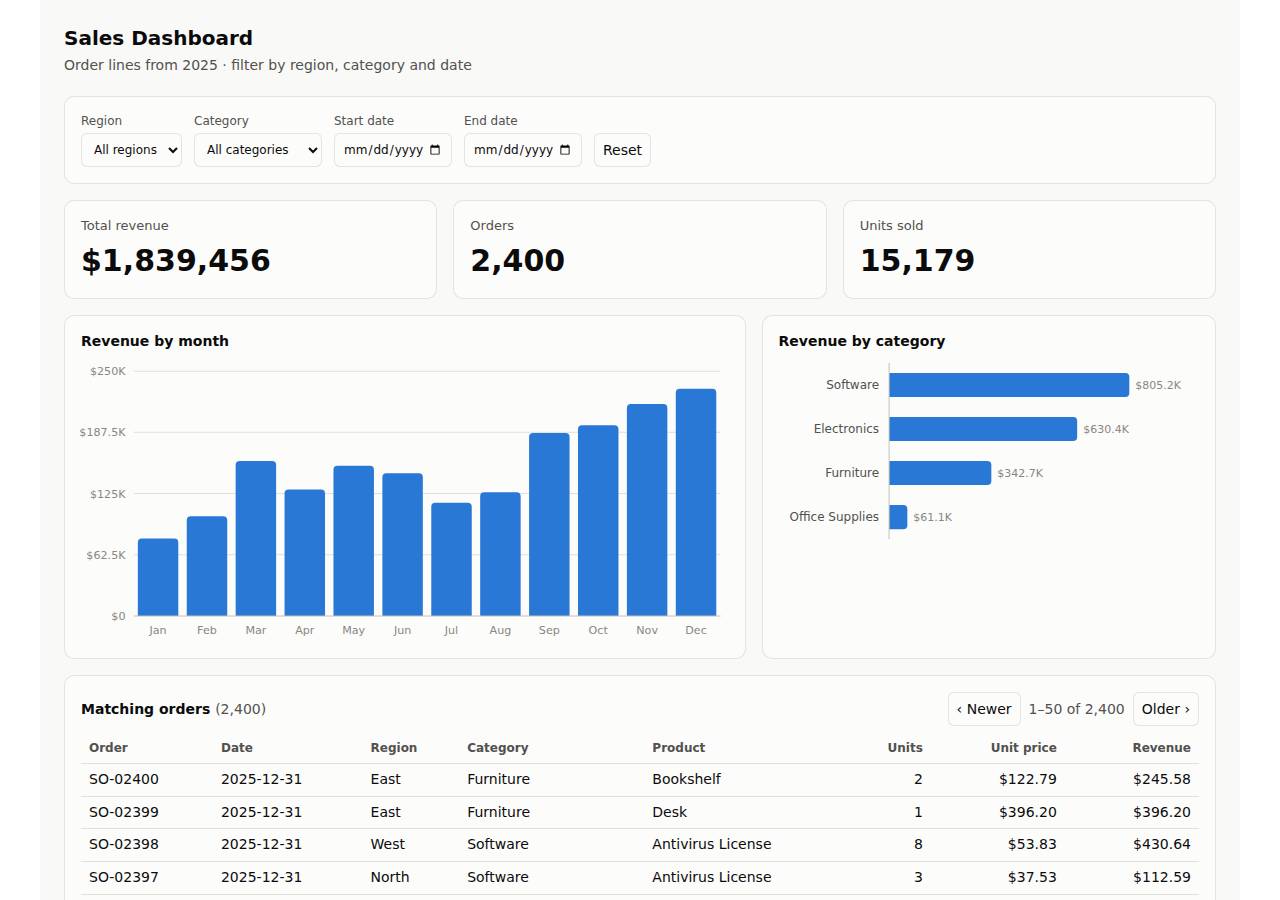Click the Start date input field

[x=393, y=150]
